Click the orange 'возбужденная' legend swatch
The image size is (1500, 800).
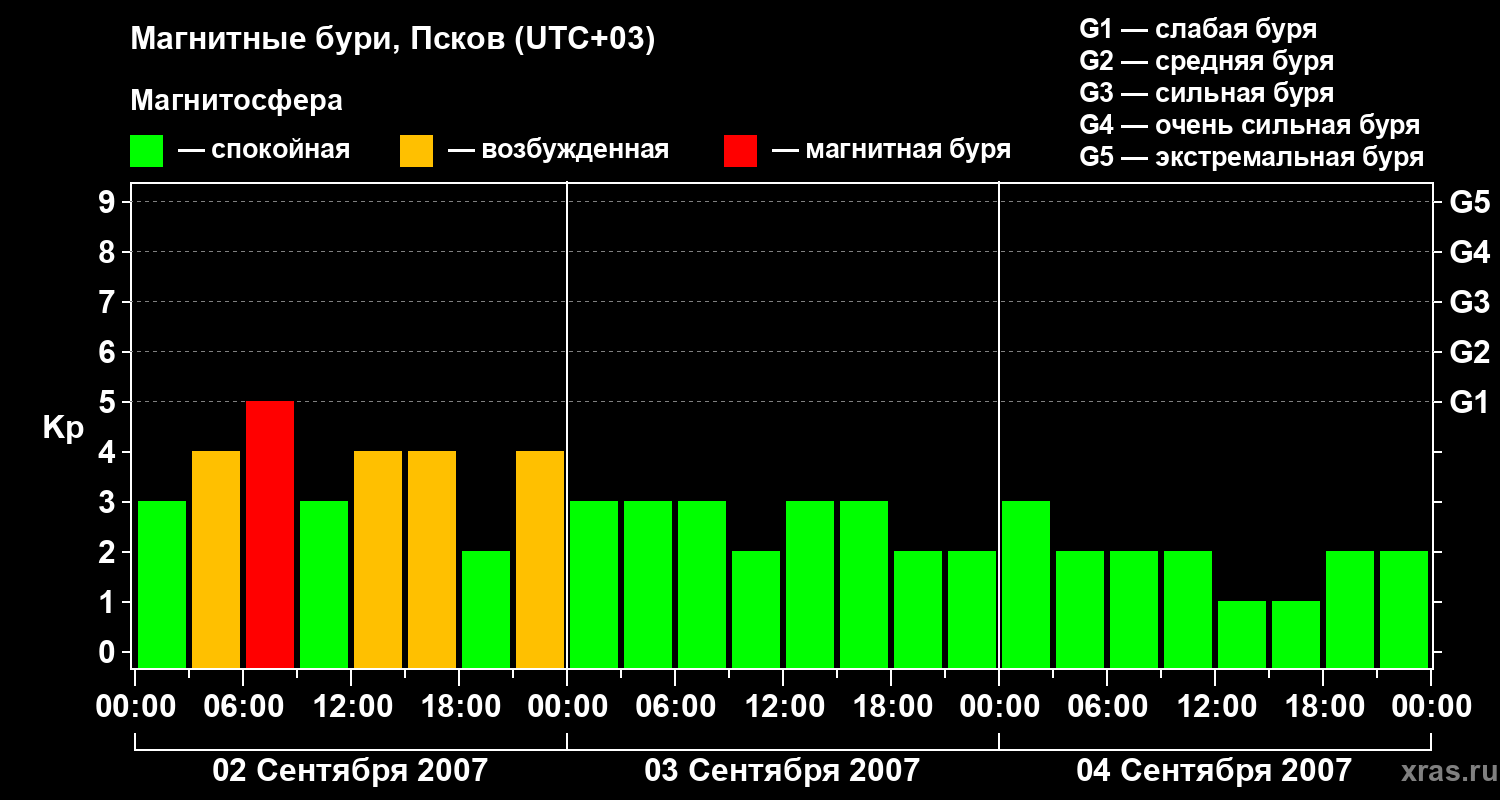pyautogui.click(x=416, y=151)
